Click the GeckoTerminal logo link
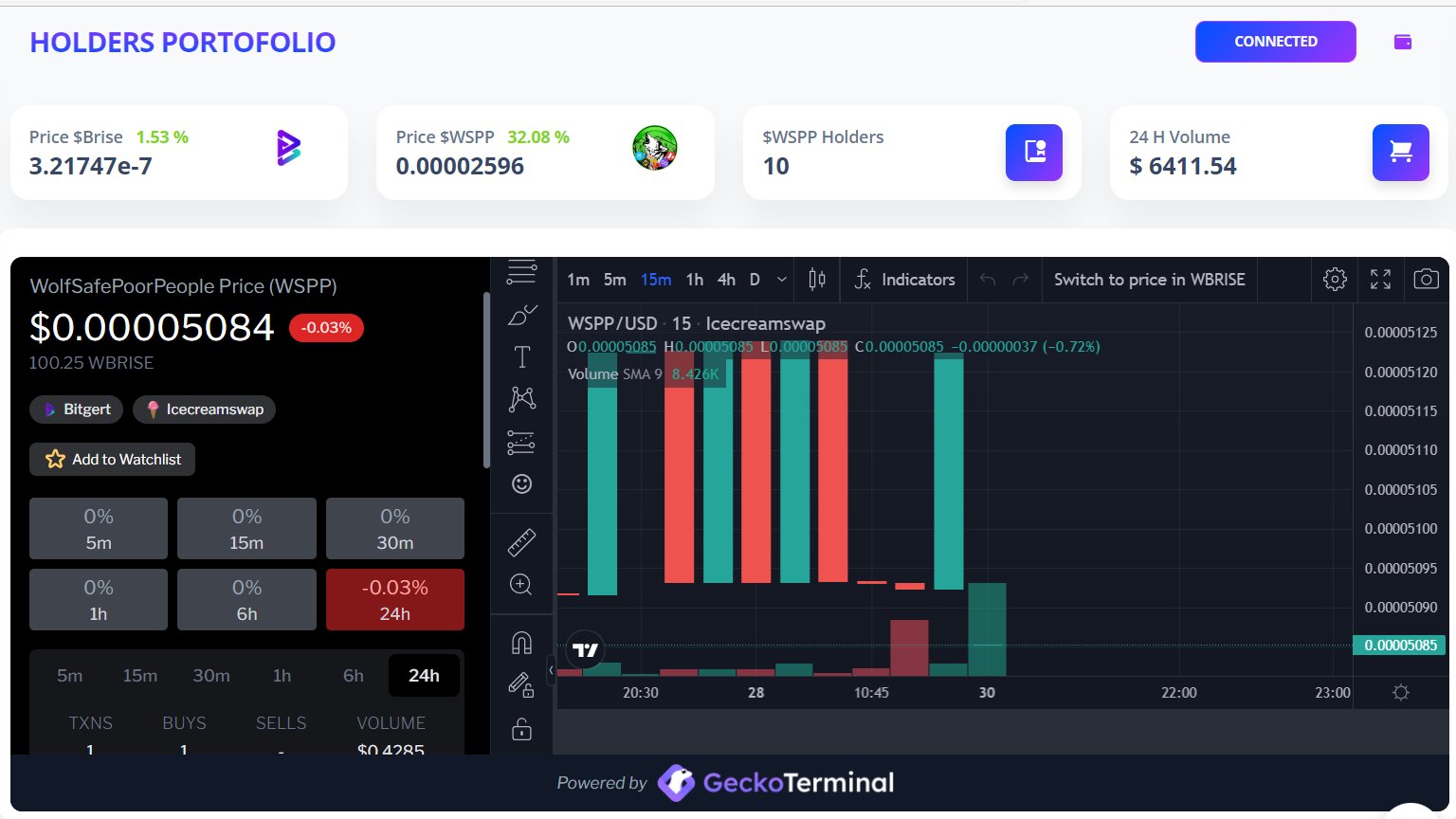The image size is (1456, 819). point(775,783)
